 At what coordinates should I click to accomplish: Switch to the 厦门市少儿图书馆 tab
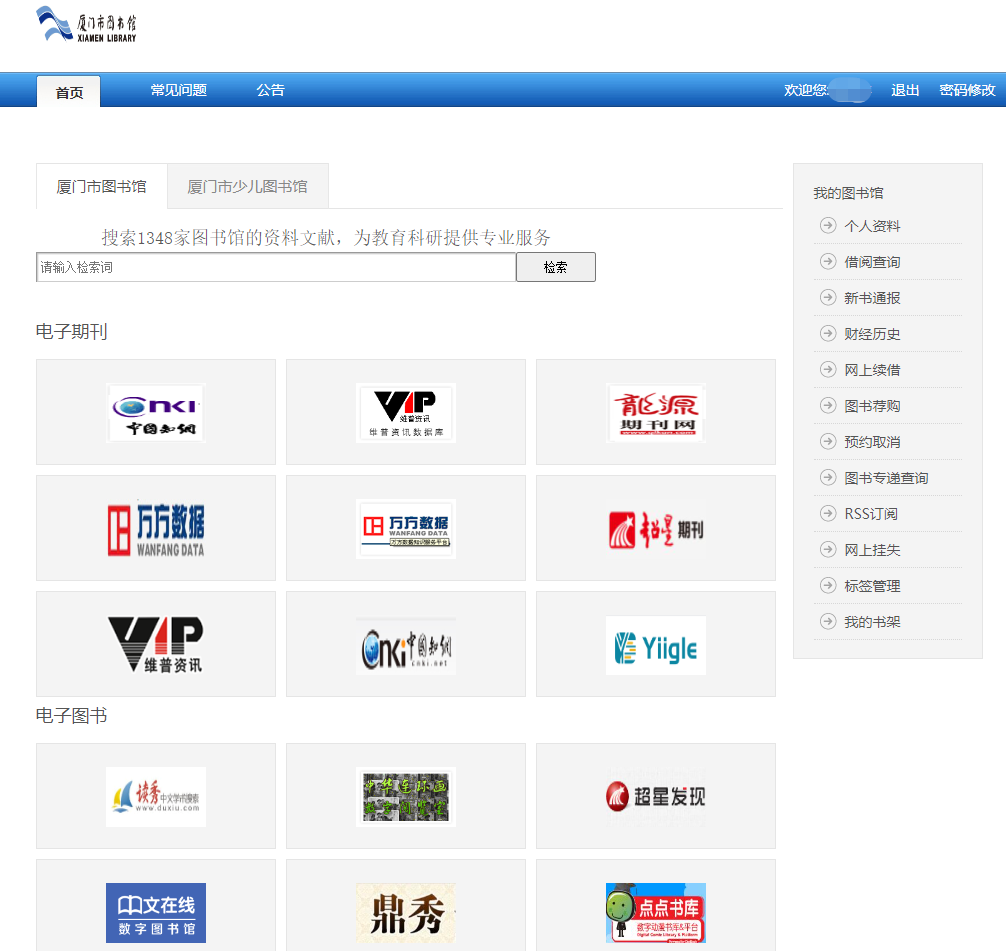coord(247,186)
